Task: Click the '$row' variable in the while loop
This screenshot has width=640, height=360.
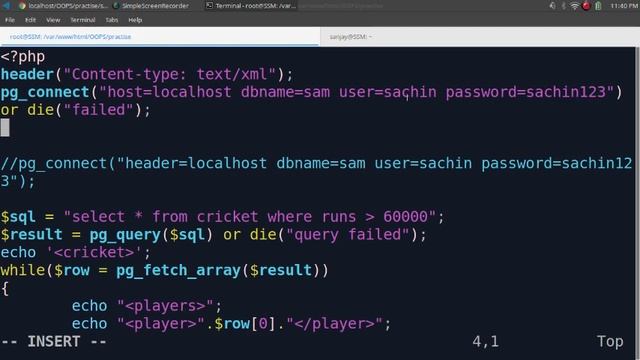Action: pyautogui.click(x=72, y=271)
